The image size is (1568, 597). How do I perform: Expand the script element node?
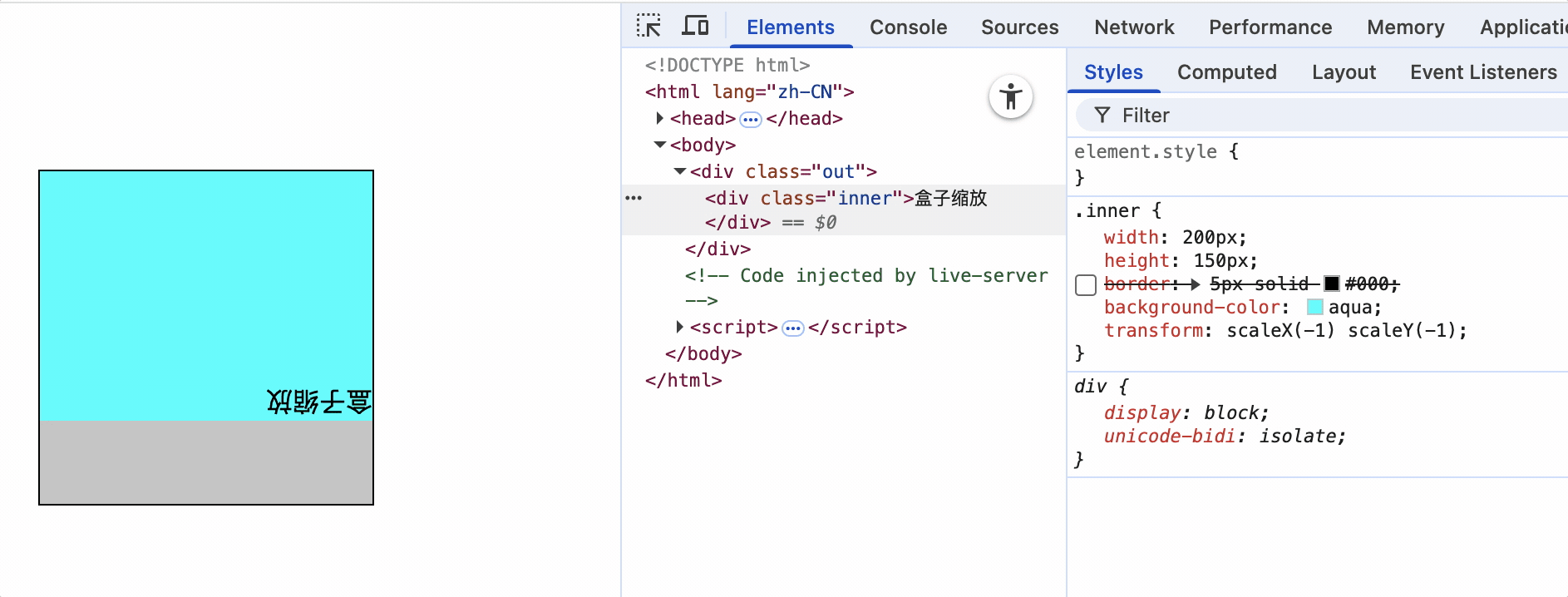coord(679,328)
